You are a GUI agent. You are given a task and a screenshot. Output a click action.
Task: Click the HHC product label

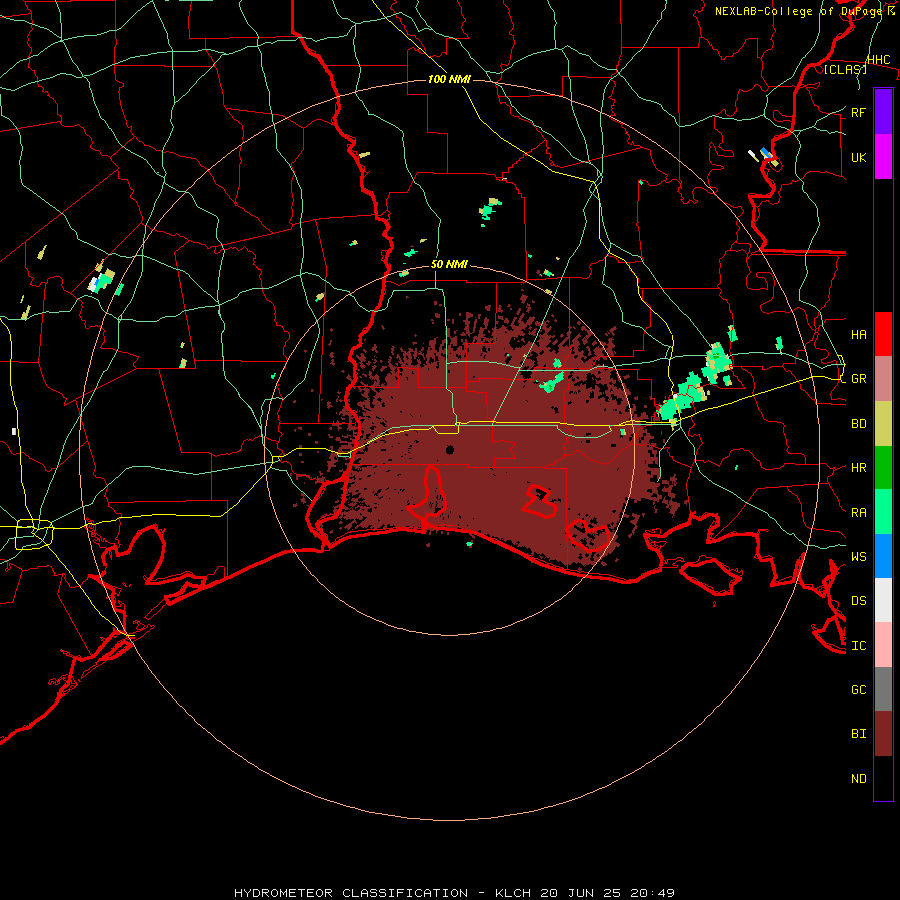pyautogui.click(x=878, y=60)
